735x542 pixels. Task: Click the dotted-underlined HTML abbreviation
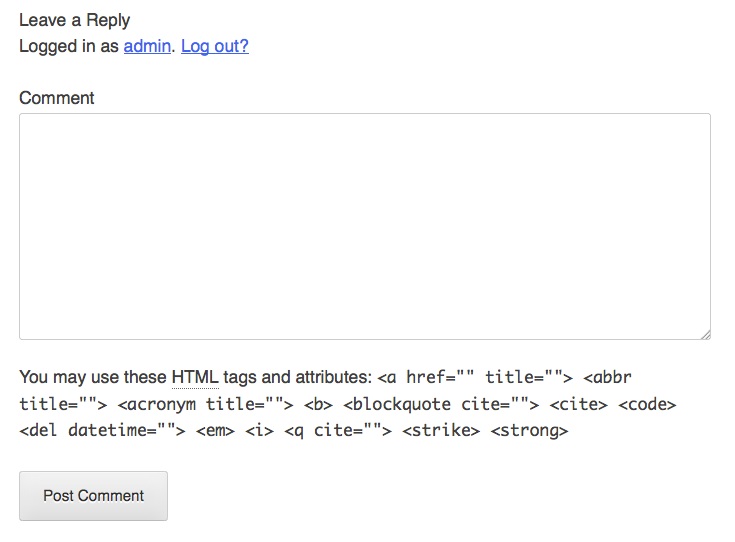pos(194,378)
